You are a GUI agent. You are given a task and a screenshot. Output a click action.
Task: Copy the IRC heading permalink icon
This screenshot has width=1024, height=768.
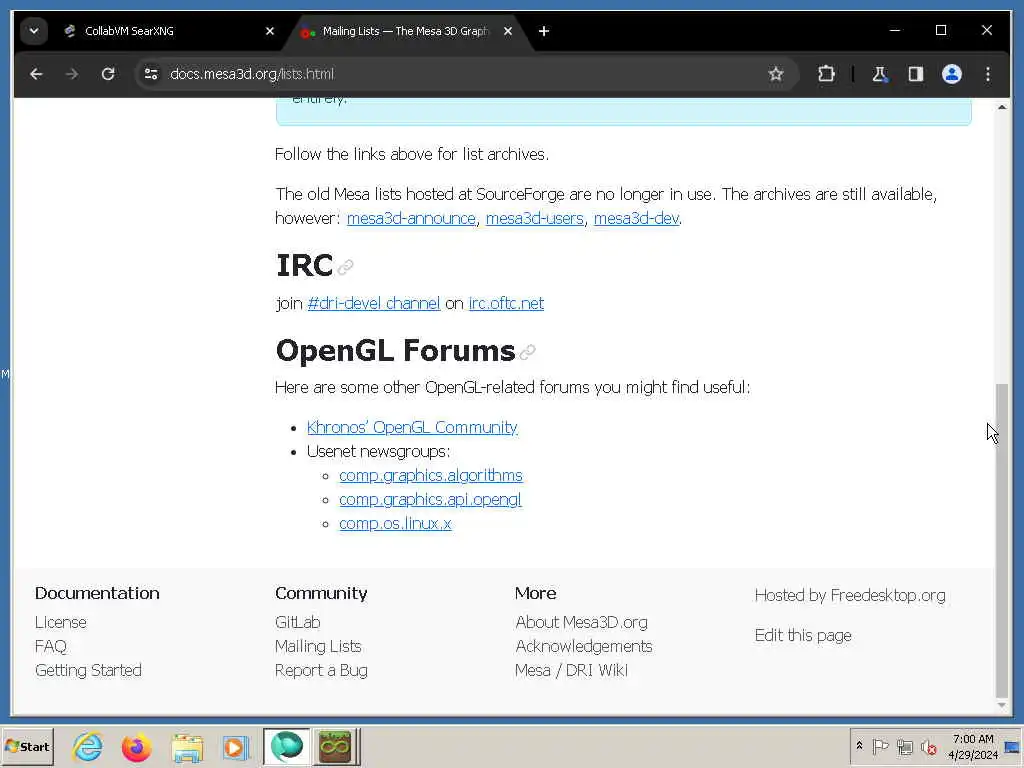[345, 266]
